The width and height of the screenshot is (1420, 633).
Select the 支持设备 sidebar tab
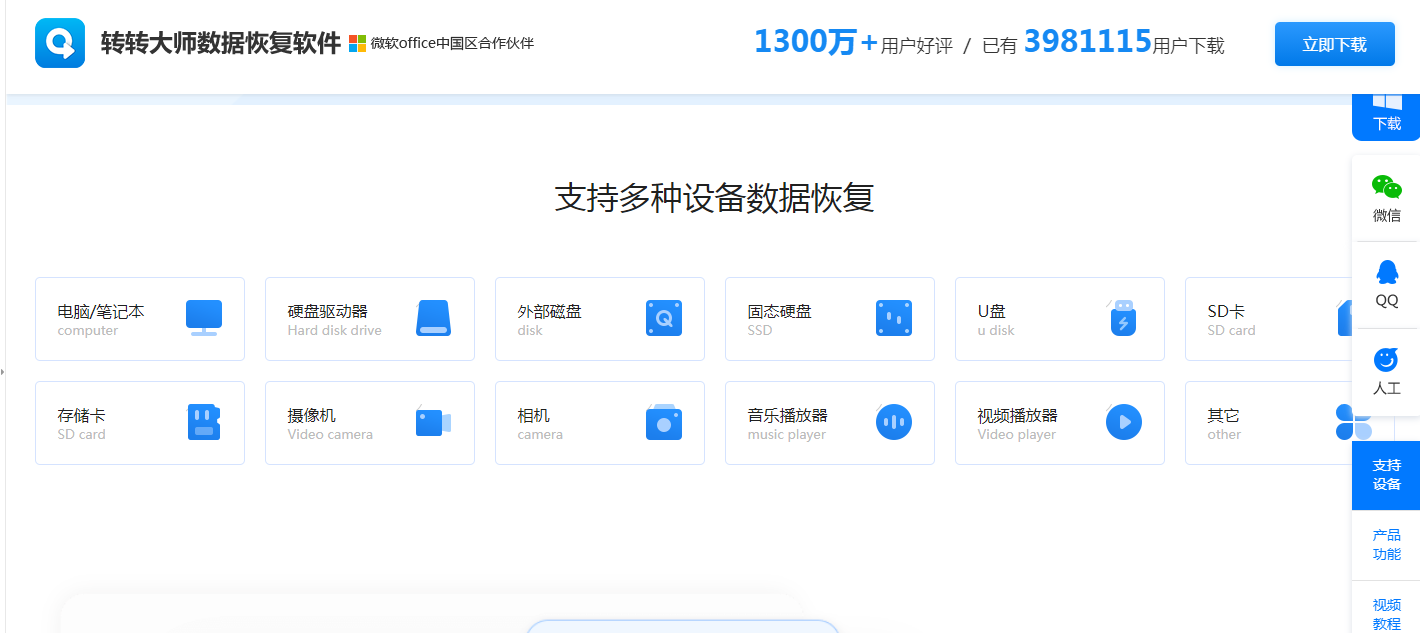click(x=1386, y=475)
